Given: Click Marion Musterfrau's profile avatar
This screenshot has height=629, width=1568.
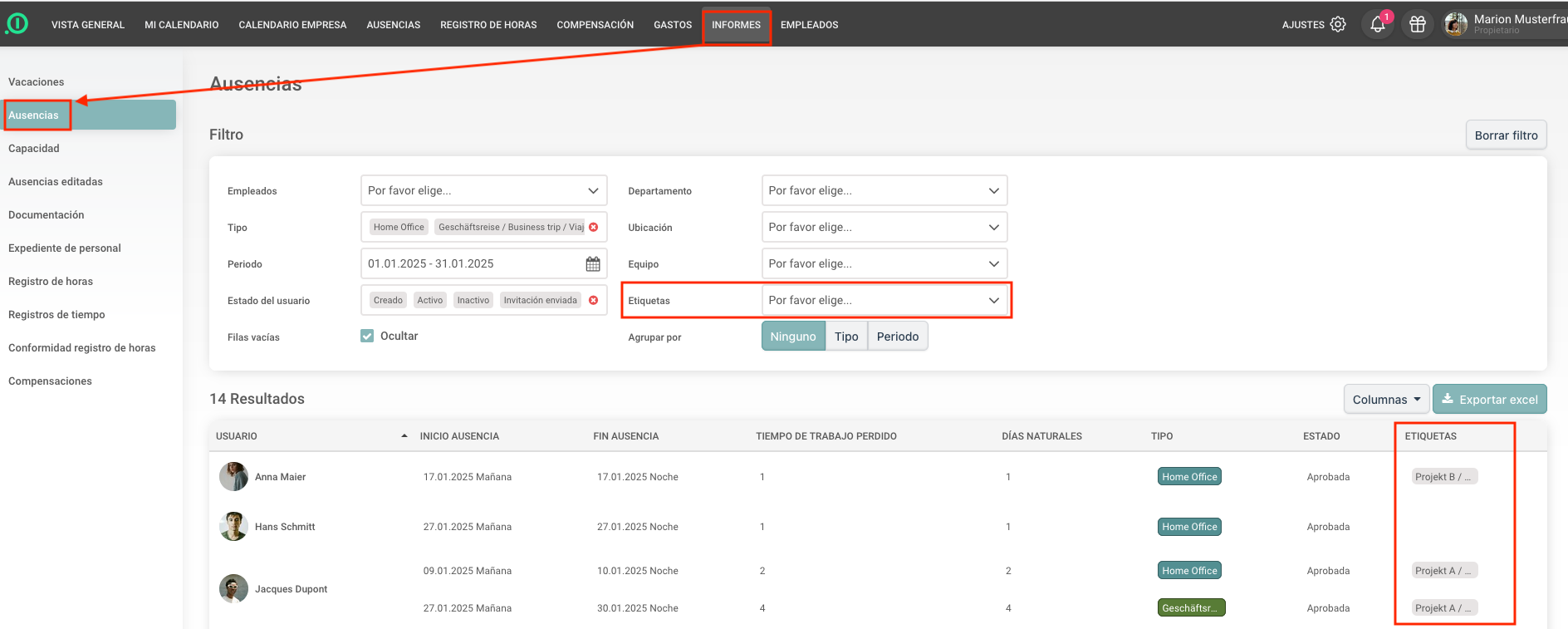Looking at the screenshot, I should tap(1455, 24).
